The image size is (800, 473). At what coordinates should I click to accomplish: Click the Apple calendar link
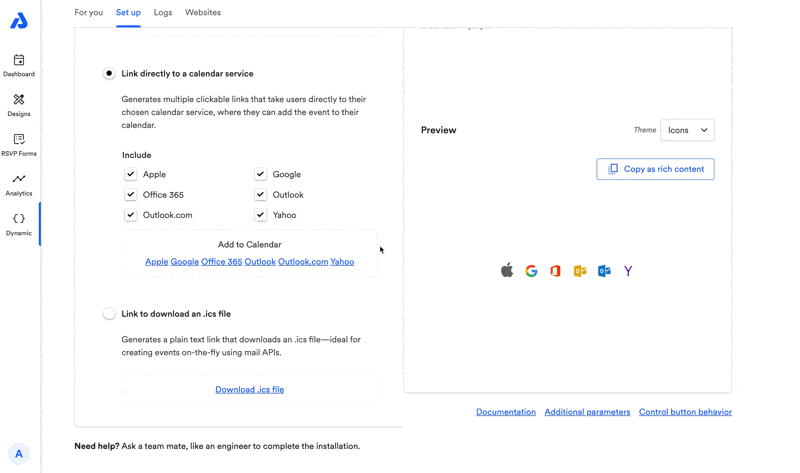[157, 262]
